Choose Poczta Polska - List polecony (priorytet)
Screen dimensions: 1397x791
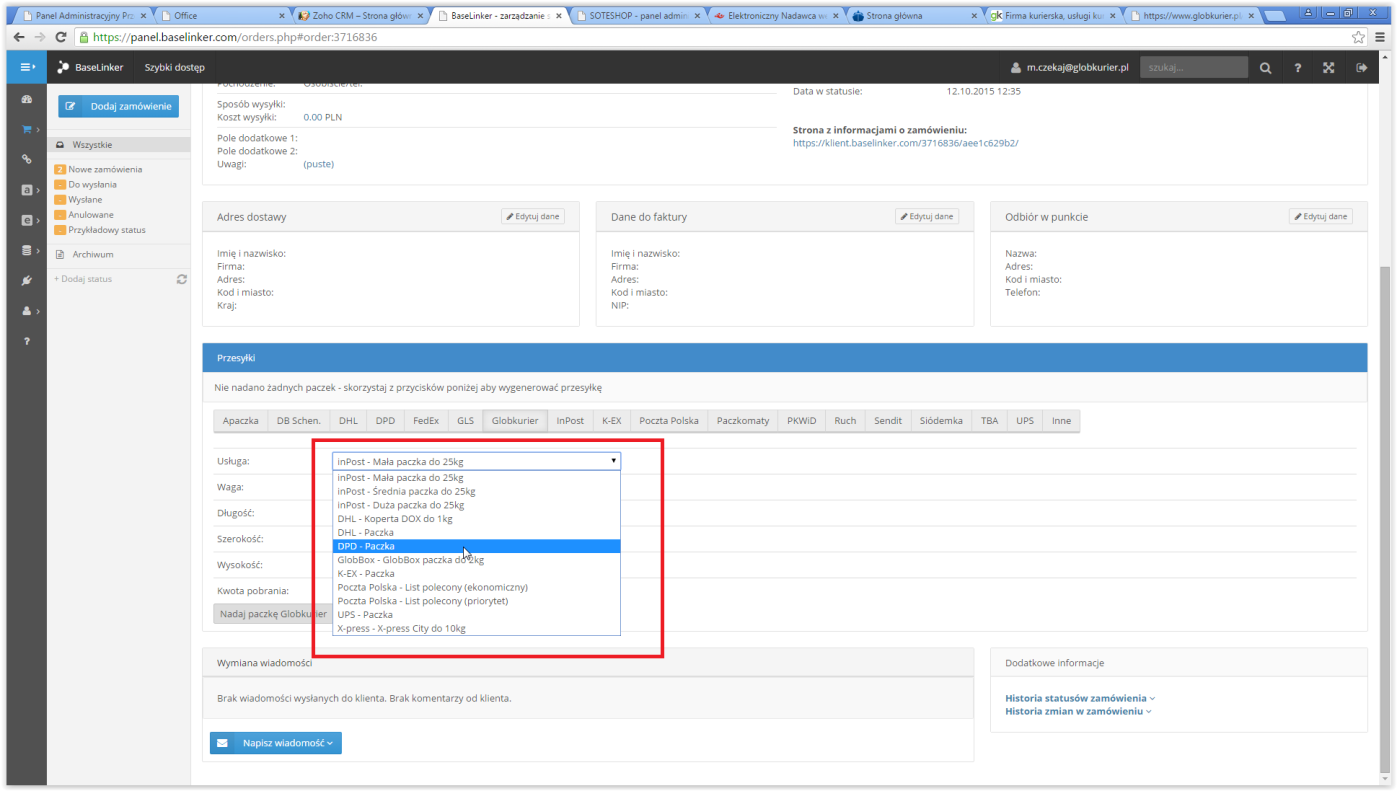point(476,601)
